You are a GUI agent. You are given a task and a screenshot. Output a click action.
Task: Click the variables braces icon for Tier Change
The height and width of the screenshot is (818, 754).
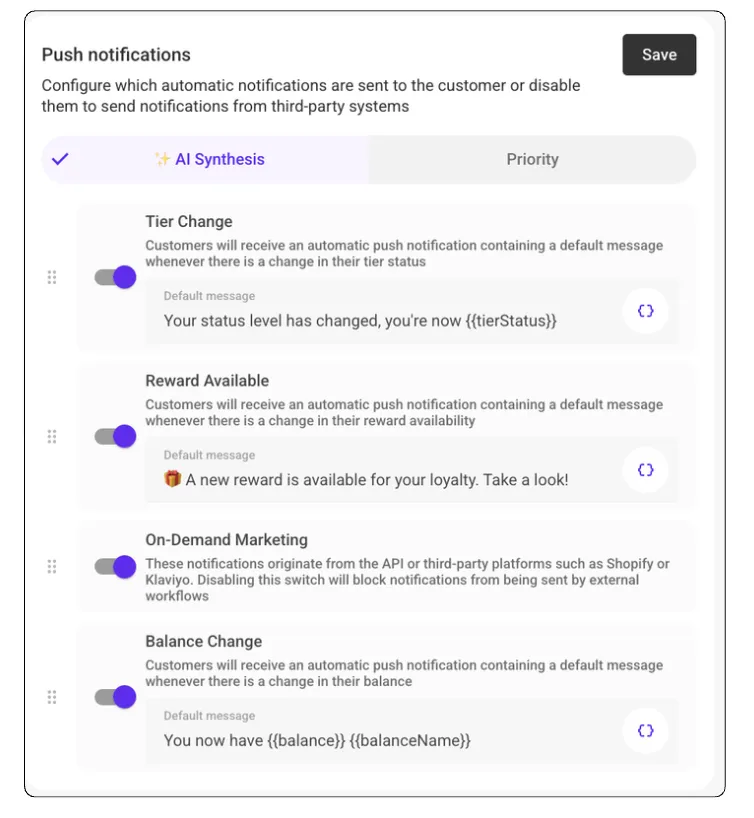pos(645,311)
